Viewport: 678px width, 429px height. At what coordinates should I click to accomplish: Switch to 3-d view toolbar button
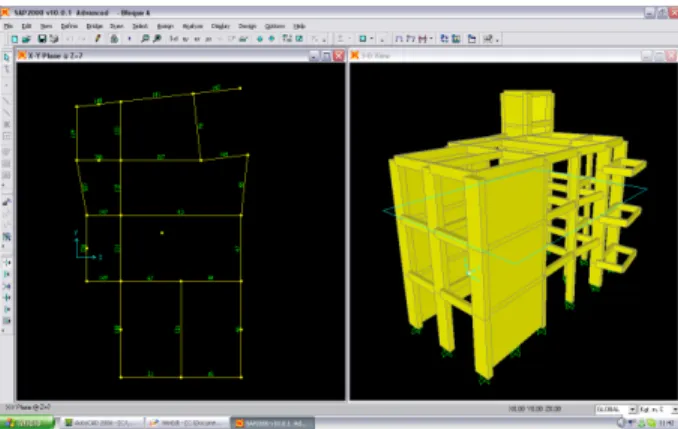point(173,39)
